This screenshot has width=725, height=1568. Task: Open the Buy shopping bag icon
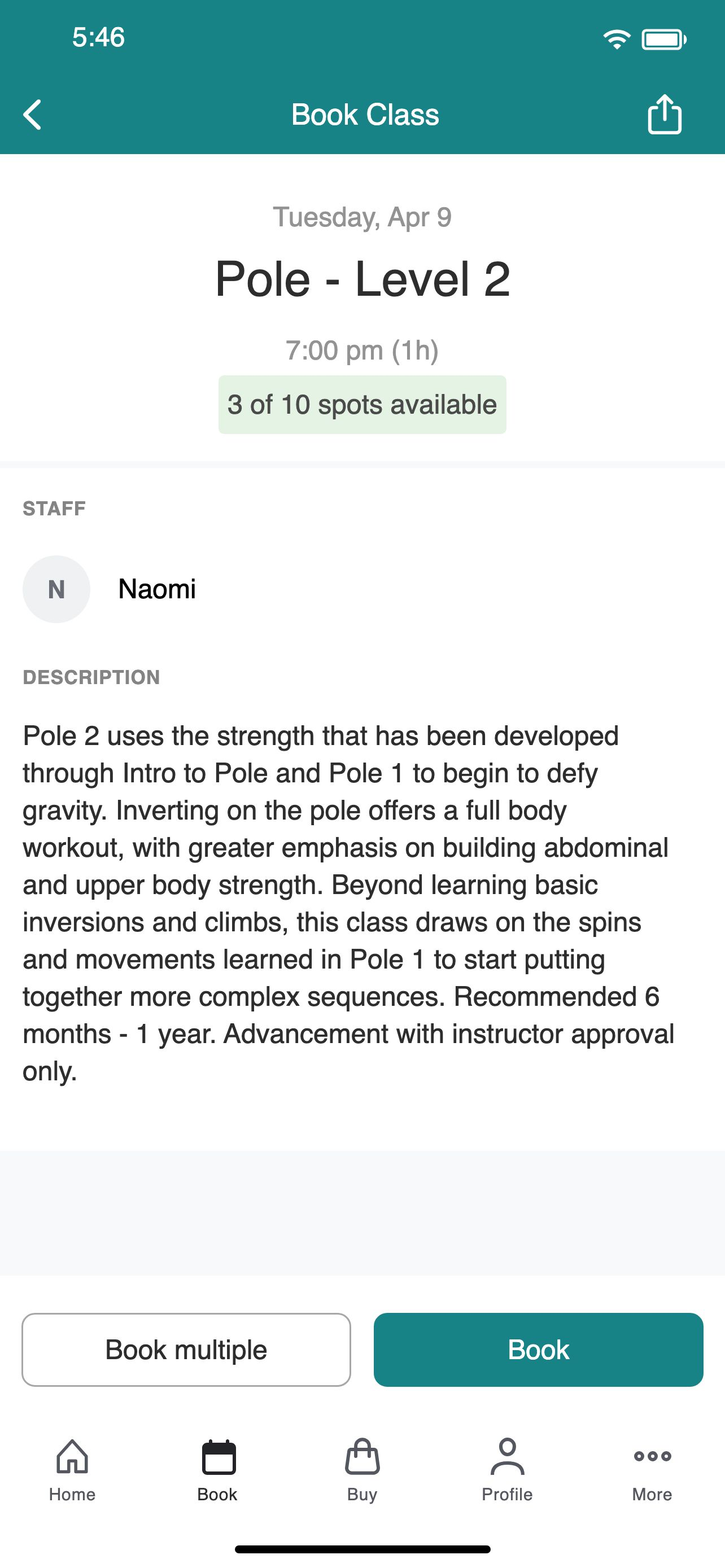click(x=362, y=1457)
